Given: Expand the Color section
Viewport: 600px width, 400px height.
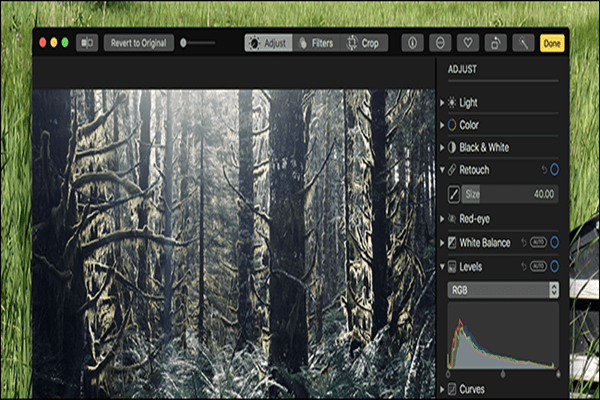Looking at the screenshot, I should 442,125.
